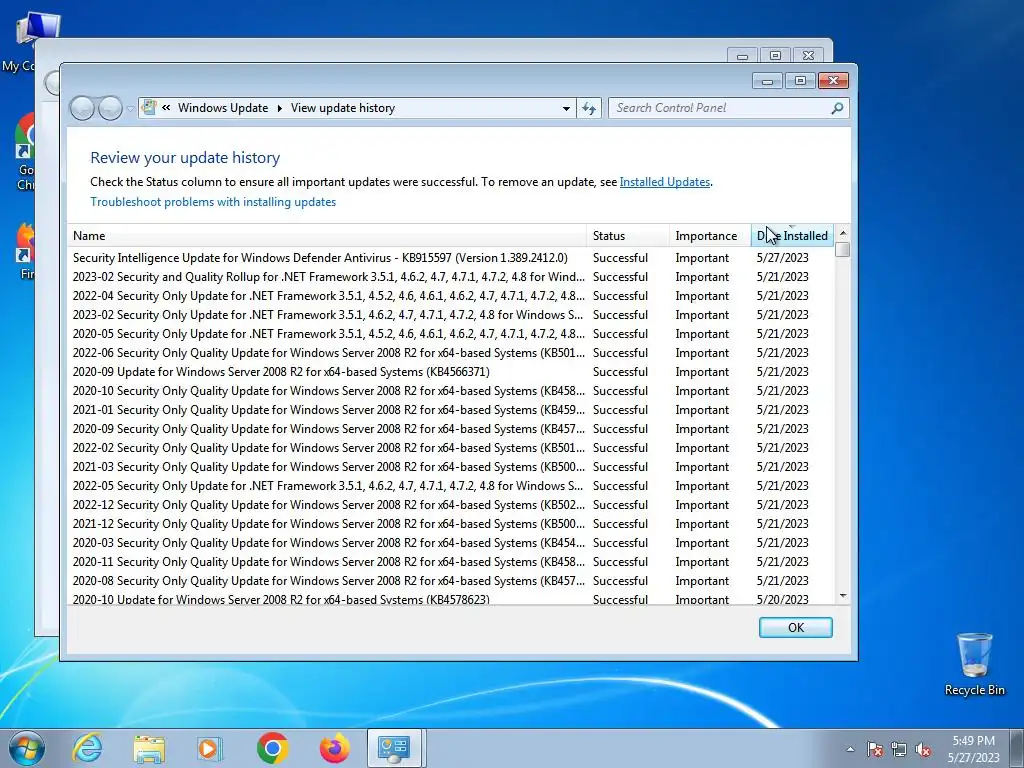
Task: Select 2020-09 Update KB4566371 row
Action: point(451,372)
